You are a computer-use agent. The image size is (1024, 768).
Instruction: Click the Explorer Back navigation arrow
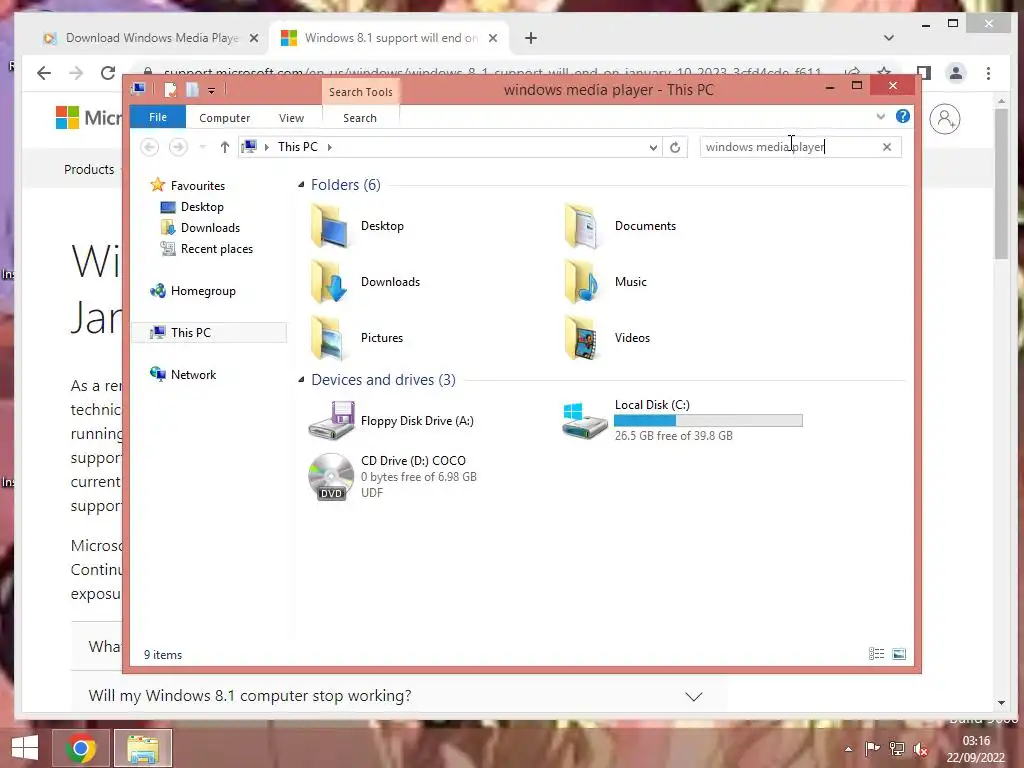click(150, 147)
